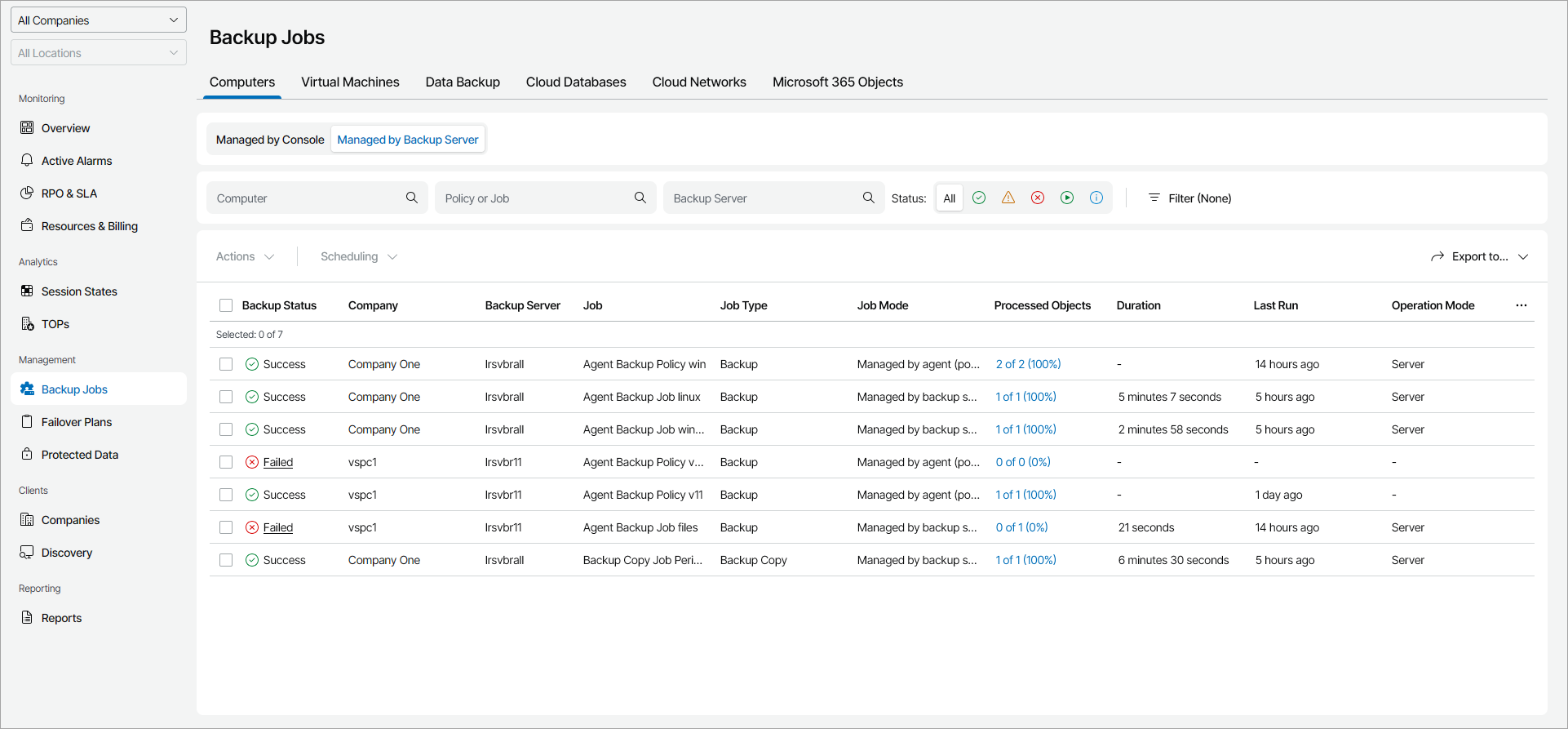Image resolution: width=1568 pixels, height=729 pixels.
Task: Expand the Export to dropdown
Action: pos(1479,256)
